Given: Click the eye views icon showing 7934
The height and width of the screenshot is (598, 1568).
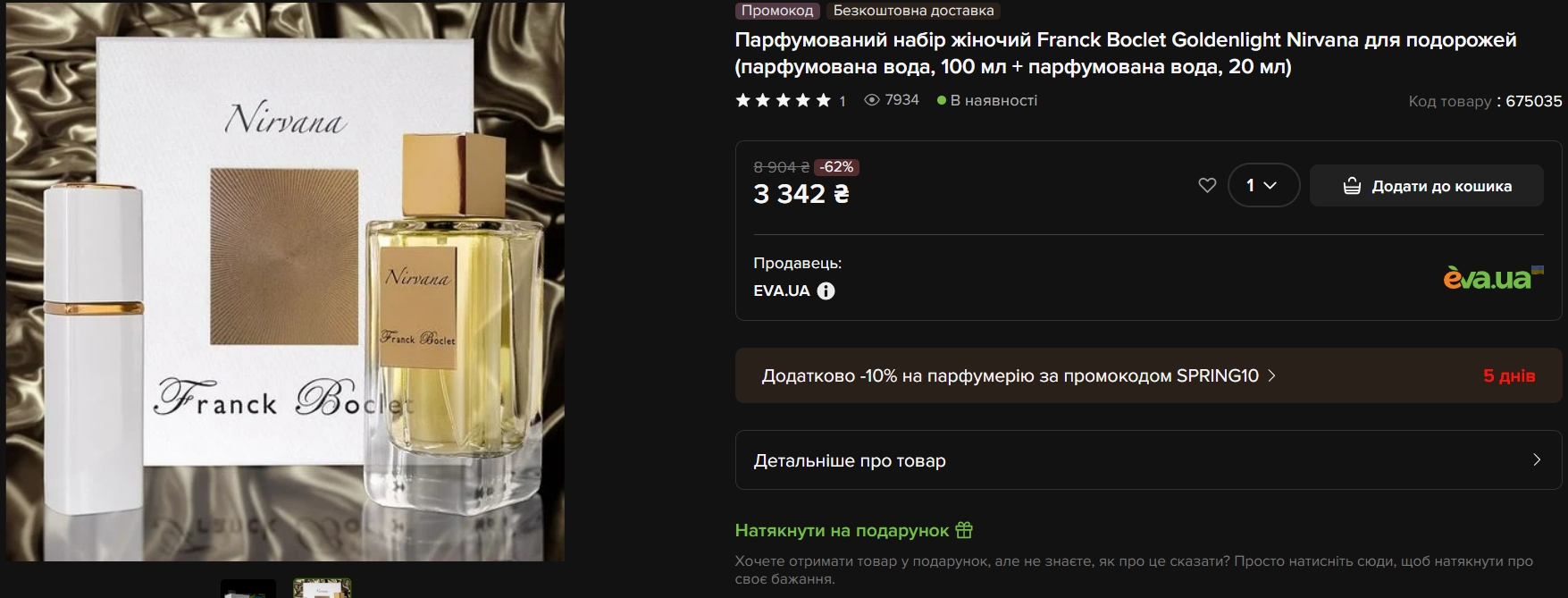Looking at the screenshot, I should (x=872, y=100).
